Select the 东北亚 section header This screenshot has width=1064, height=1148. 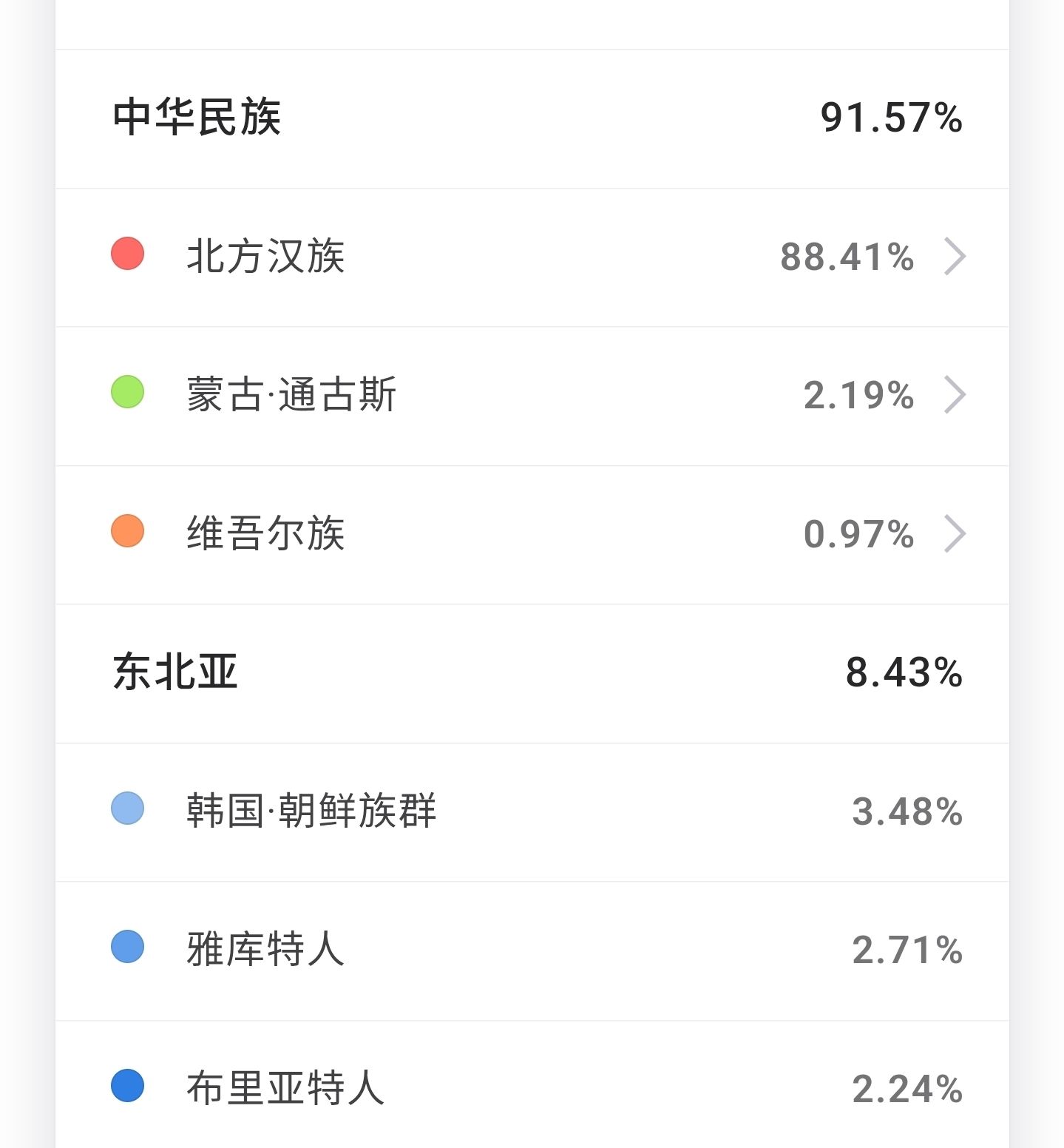[175, 672]
